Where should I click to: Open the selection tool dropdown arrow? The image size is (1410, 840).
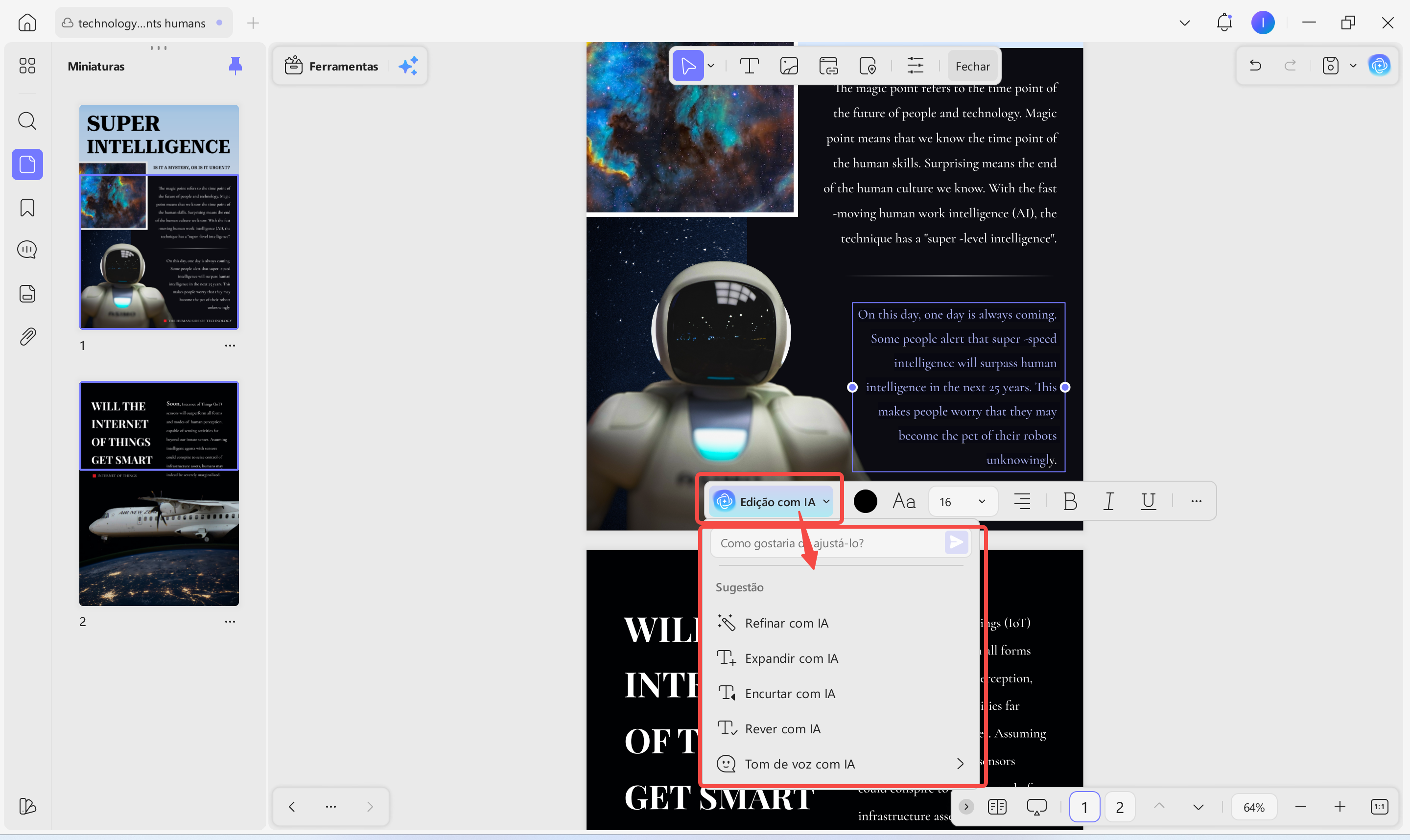[711, 65]
